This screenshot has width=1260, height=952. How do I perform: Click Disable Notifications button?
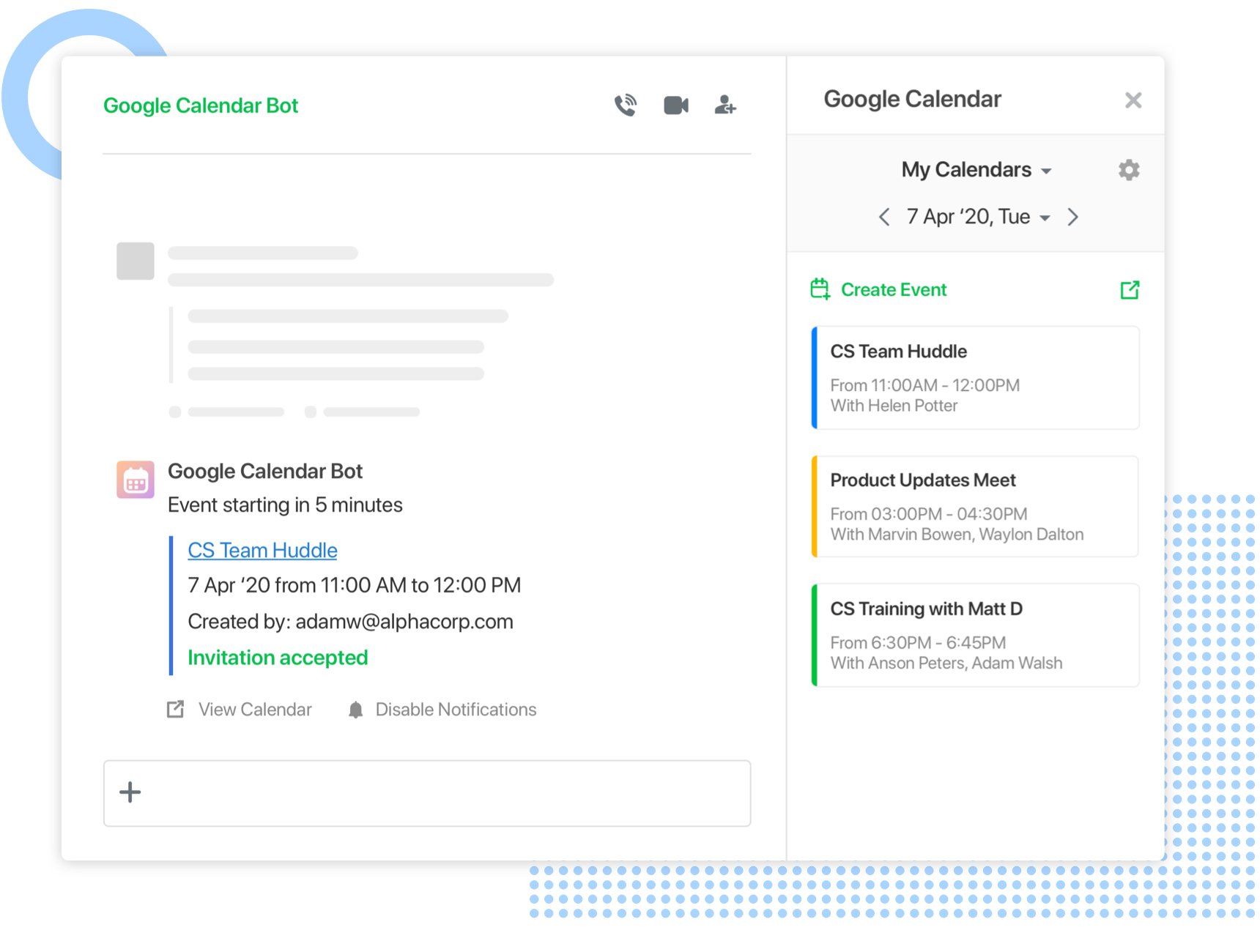click(456, 710)
